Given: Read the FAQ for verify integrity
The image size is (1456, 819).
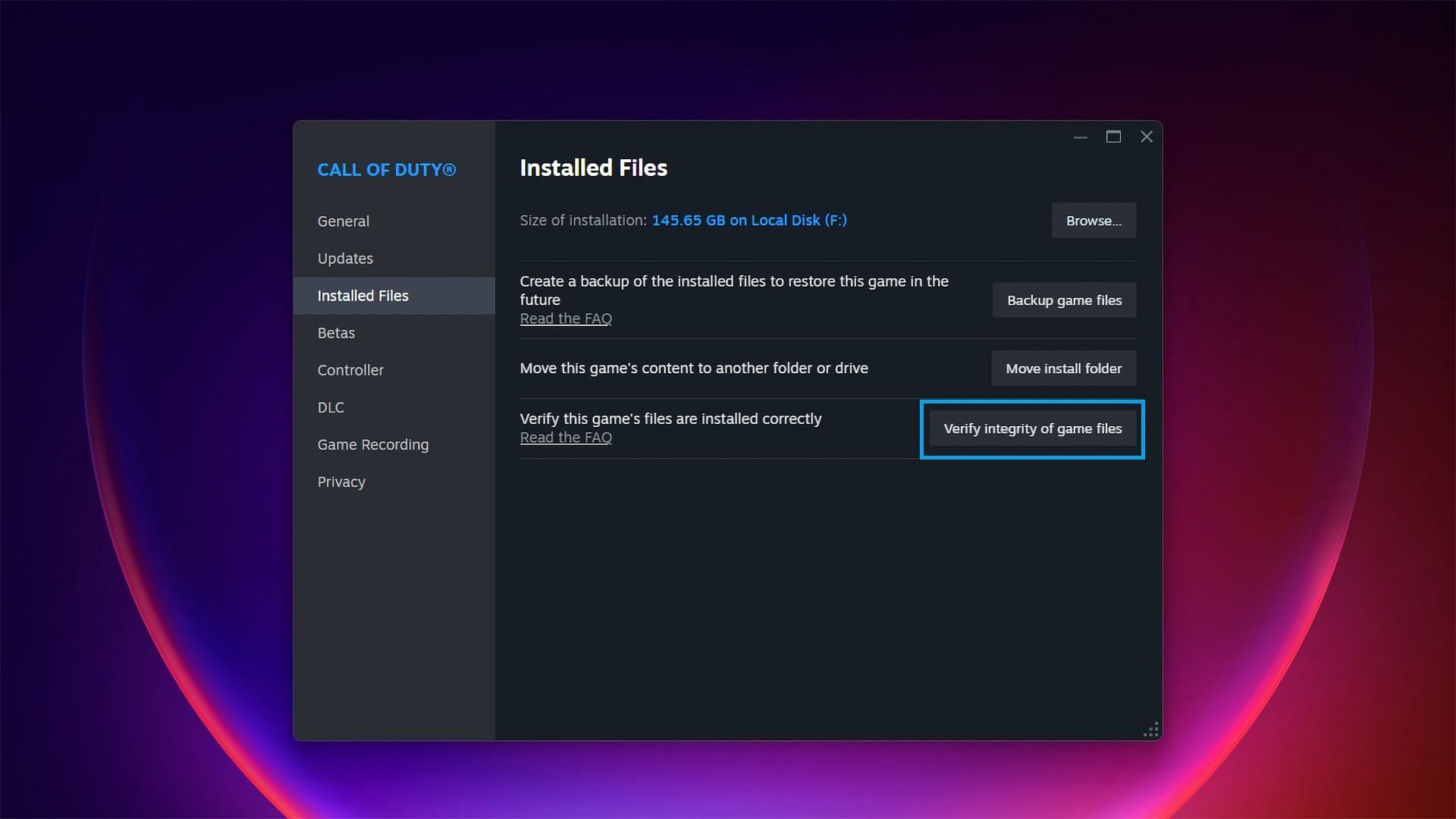Looking at the screenshot, I should (x=565, y=437).
